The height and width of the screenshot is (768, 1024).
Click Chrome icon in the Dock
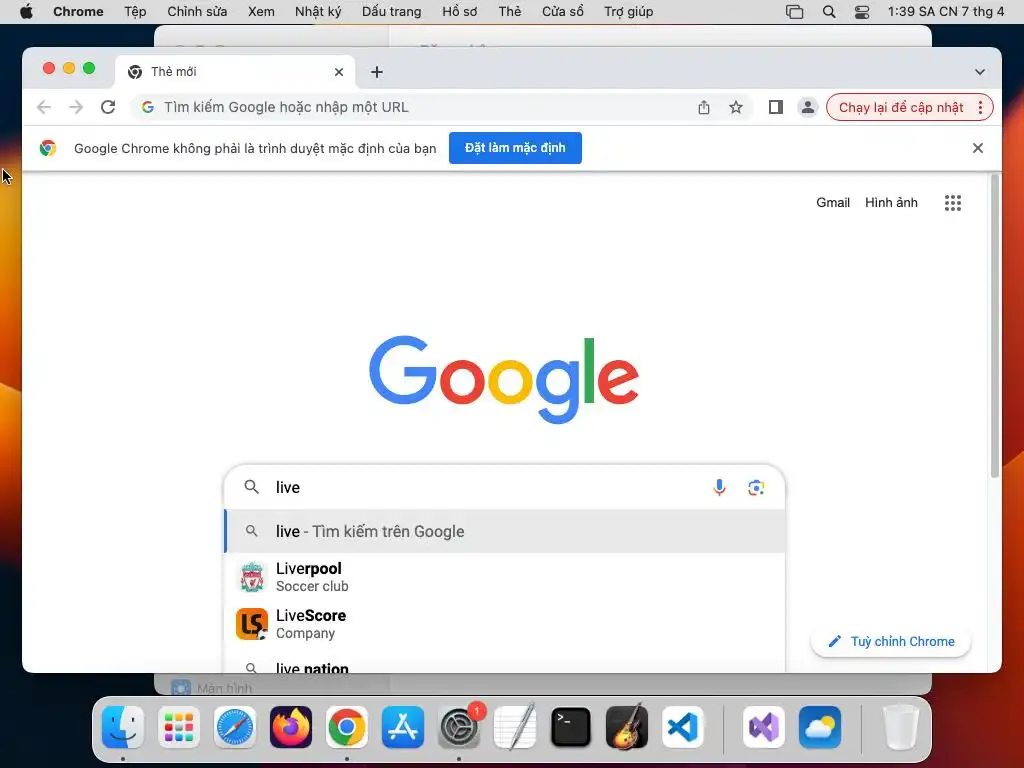click(347, 727)
